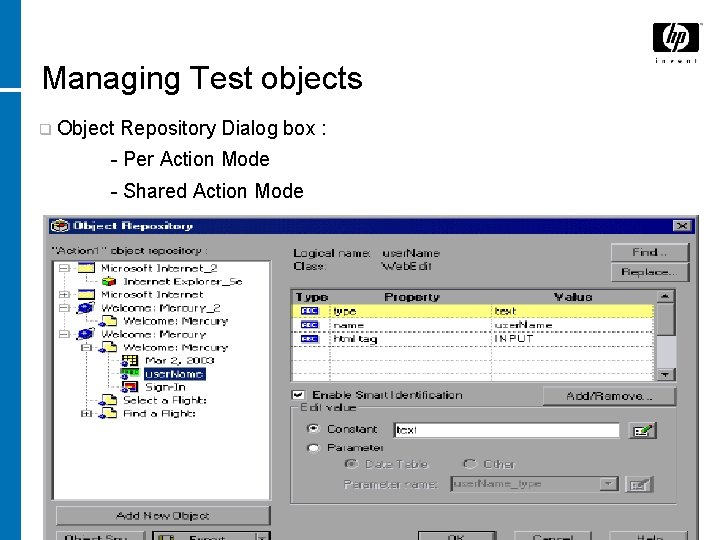Select the Parameter radio button
The image size is (720, 540).
(x=313, y=448)
